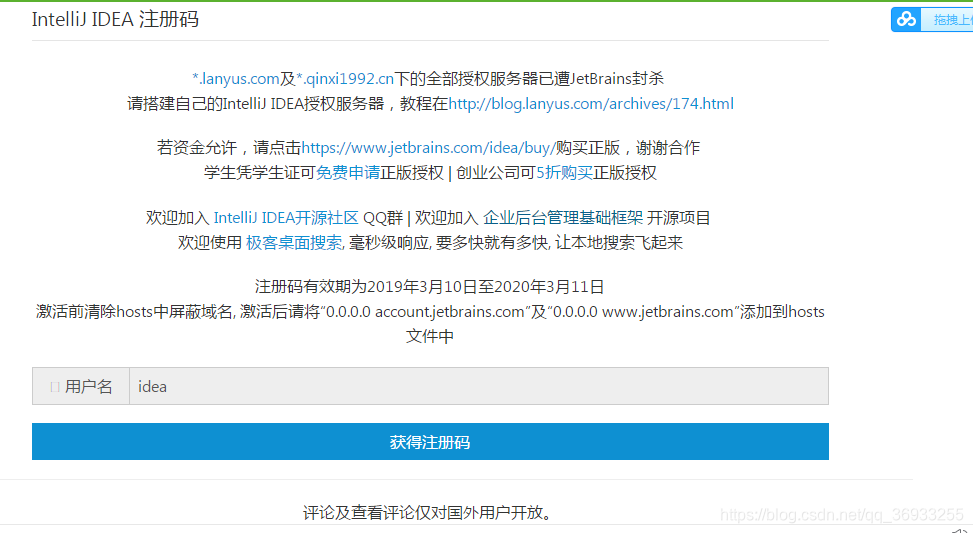Click the 用户名 field label
Image resolution: width=973 pixels, height=533 pixels.
point(89,387)
